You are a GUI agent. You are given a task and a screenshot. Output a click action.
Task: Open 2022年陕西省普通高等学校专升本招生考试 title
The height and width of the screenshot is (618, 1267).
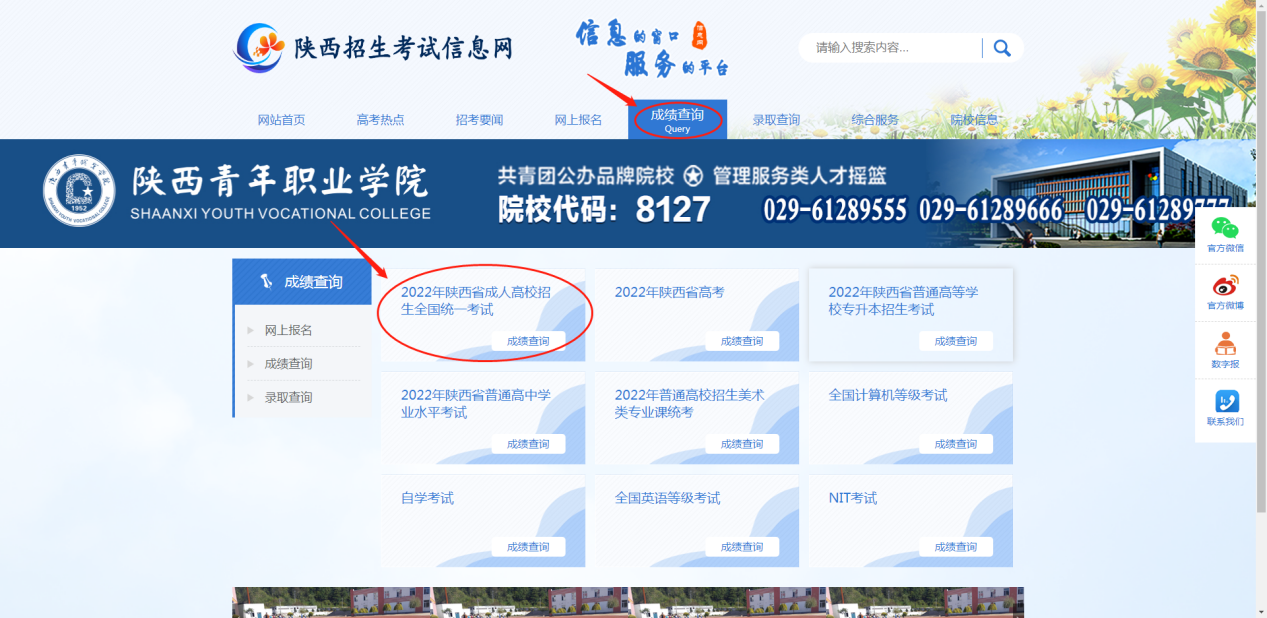(x=904, y=301)
